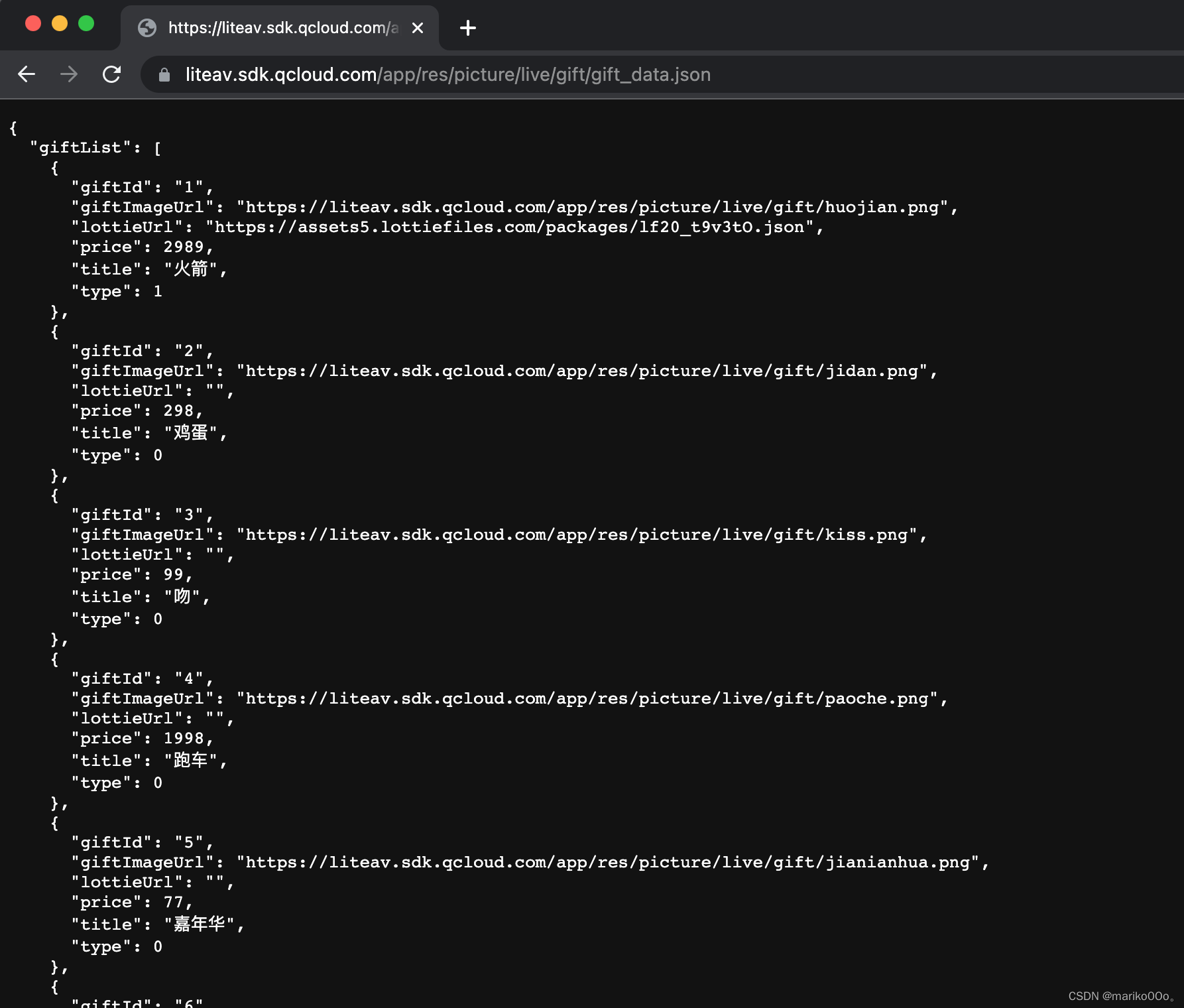Click the "giftId": "5" line

(x=143, y=843)
